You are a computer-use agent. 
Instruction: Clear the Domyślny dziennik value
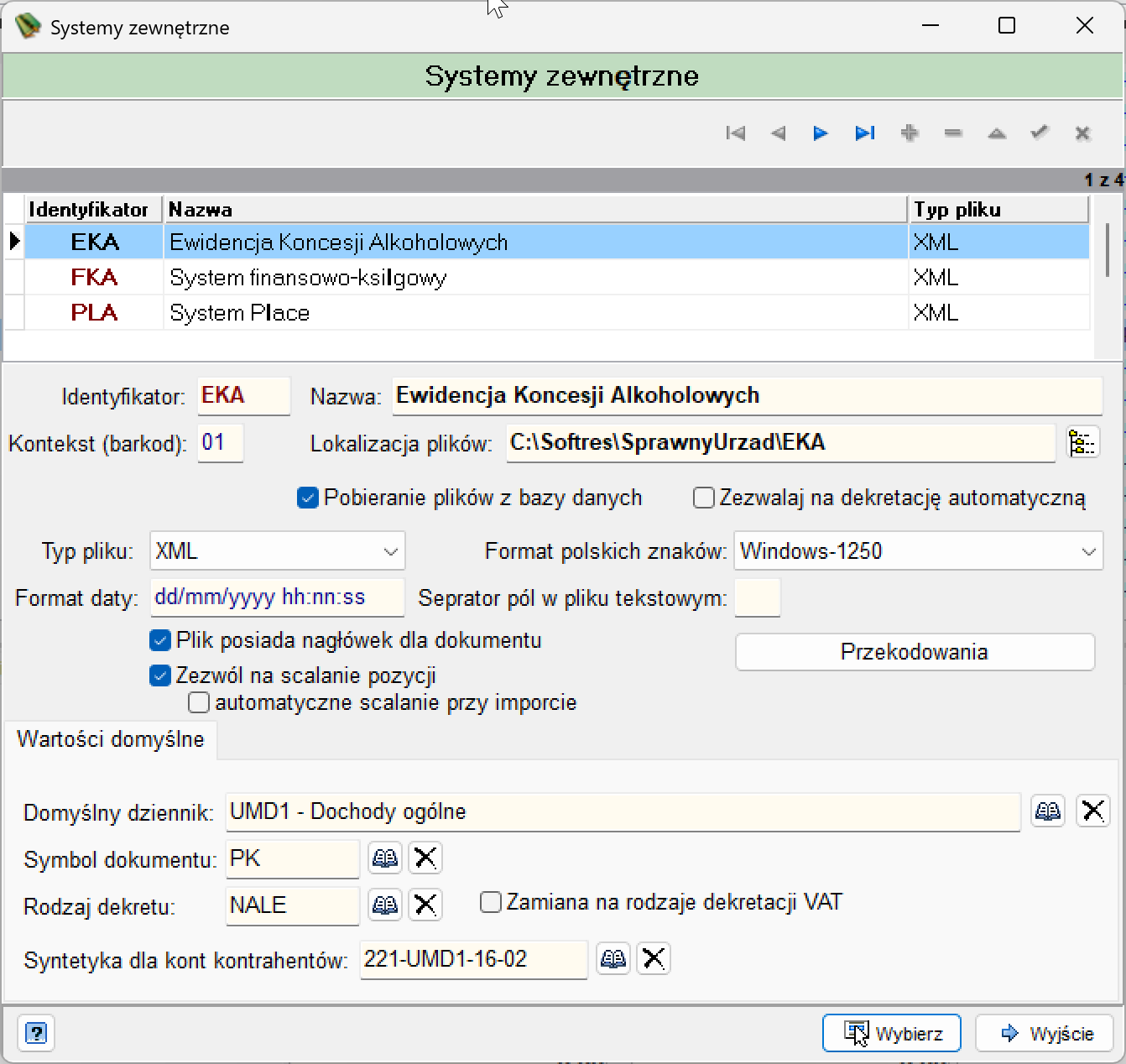tap(1092, 811)
